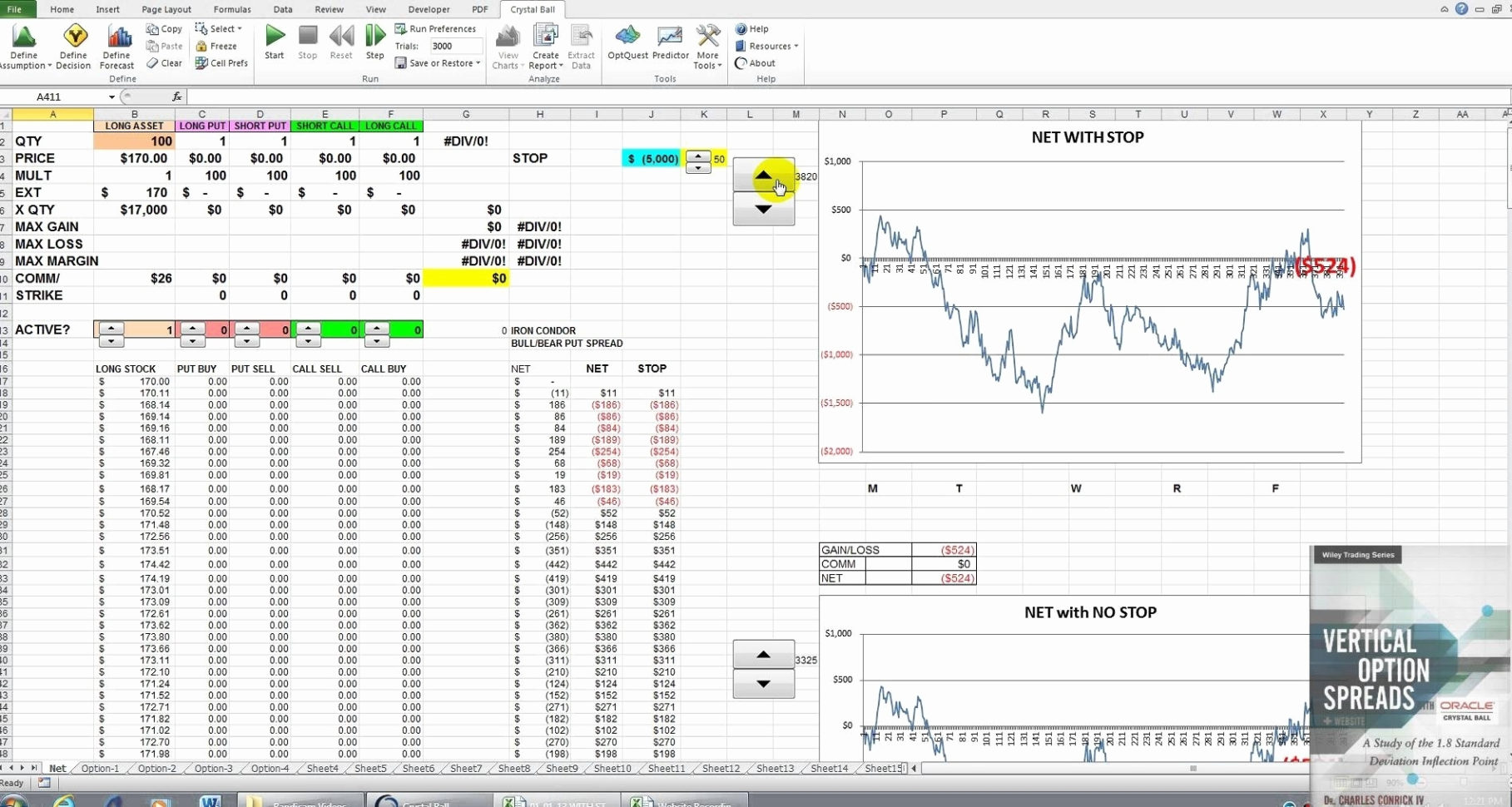This screenshot has height=807, width=1512.
Task: Open View Charts in the Analyze group
Action: [507, 42]
